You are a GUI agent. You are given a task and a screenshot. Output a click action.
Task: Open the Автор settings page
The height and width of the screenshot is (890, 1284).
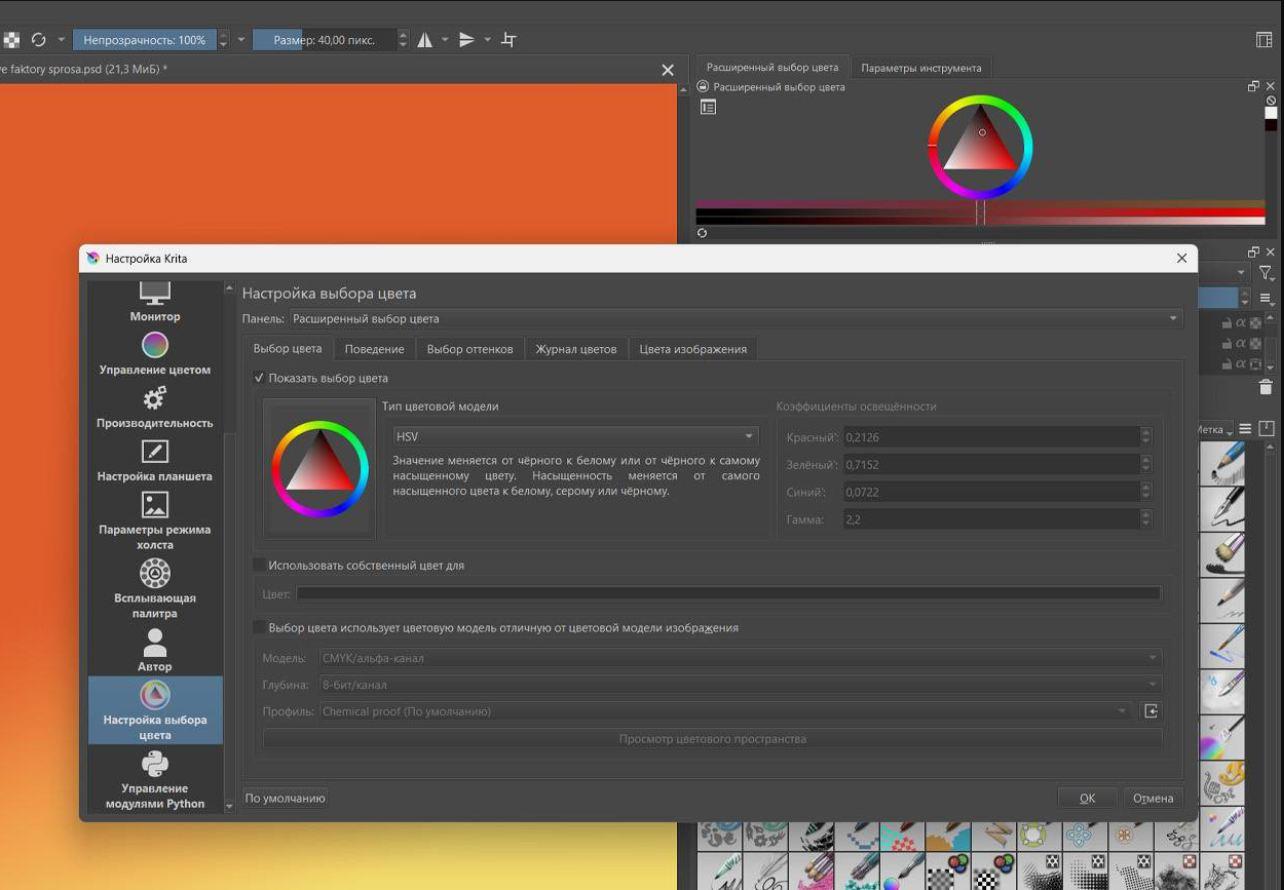(x=154, y=649)
